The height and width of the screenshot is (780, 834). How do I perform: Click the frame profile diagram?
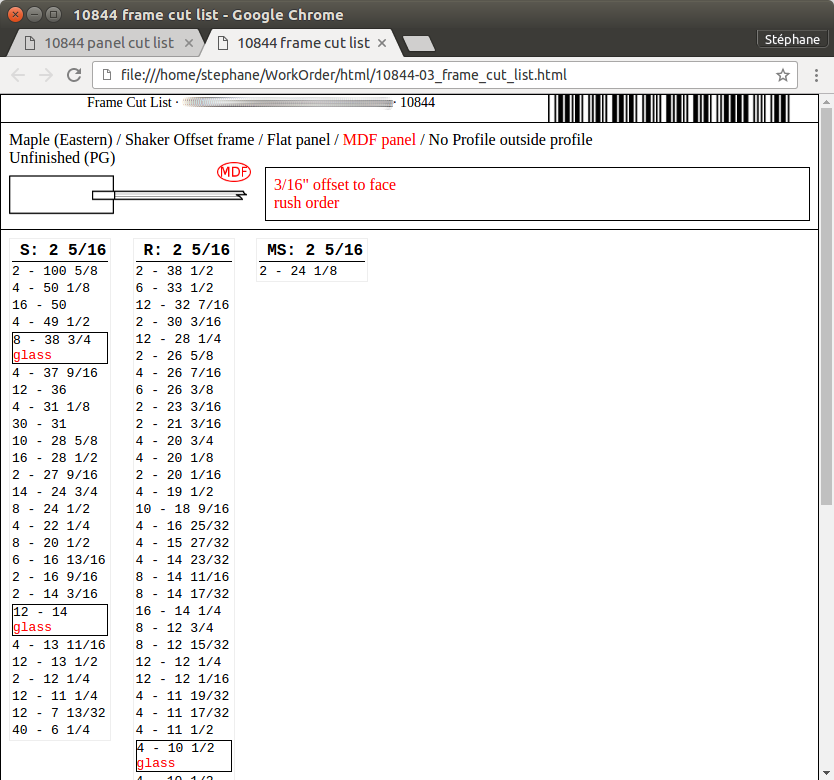point(127,194)
